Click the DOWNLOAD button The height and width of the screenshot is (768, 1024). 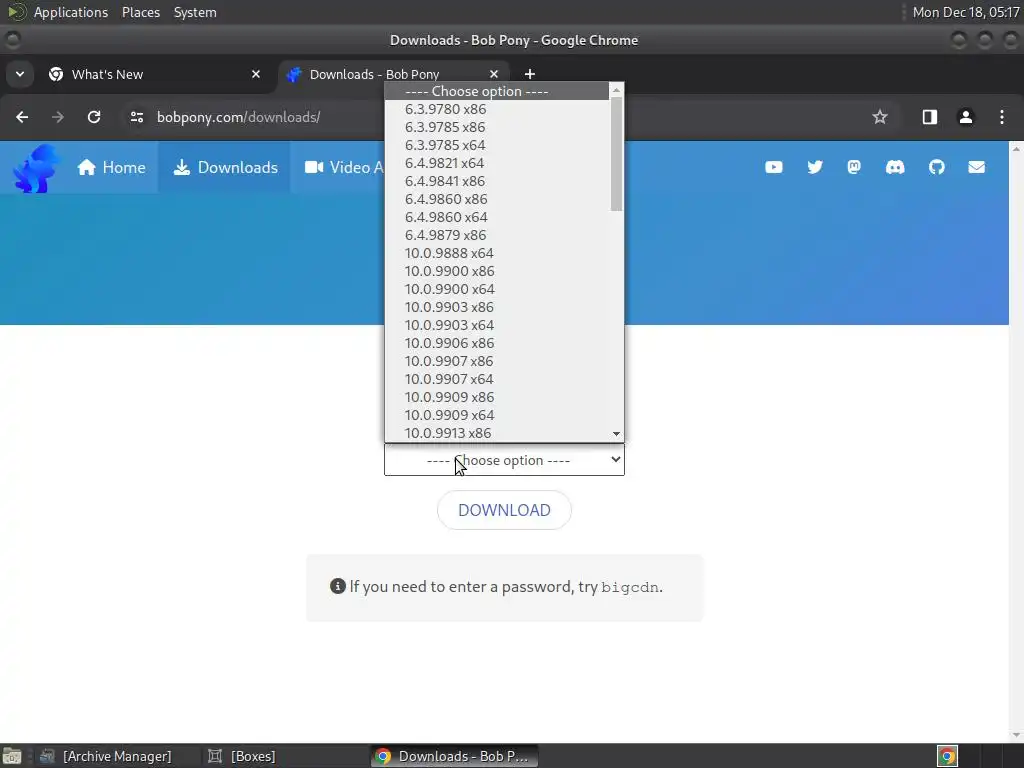504,510
